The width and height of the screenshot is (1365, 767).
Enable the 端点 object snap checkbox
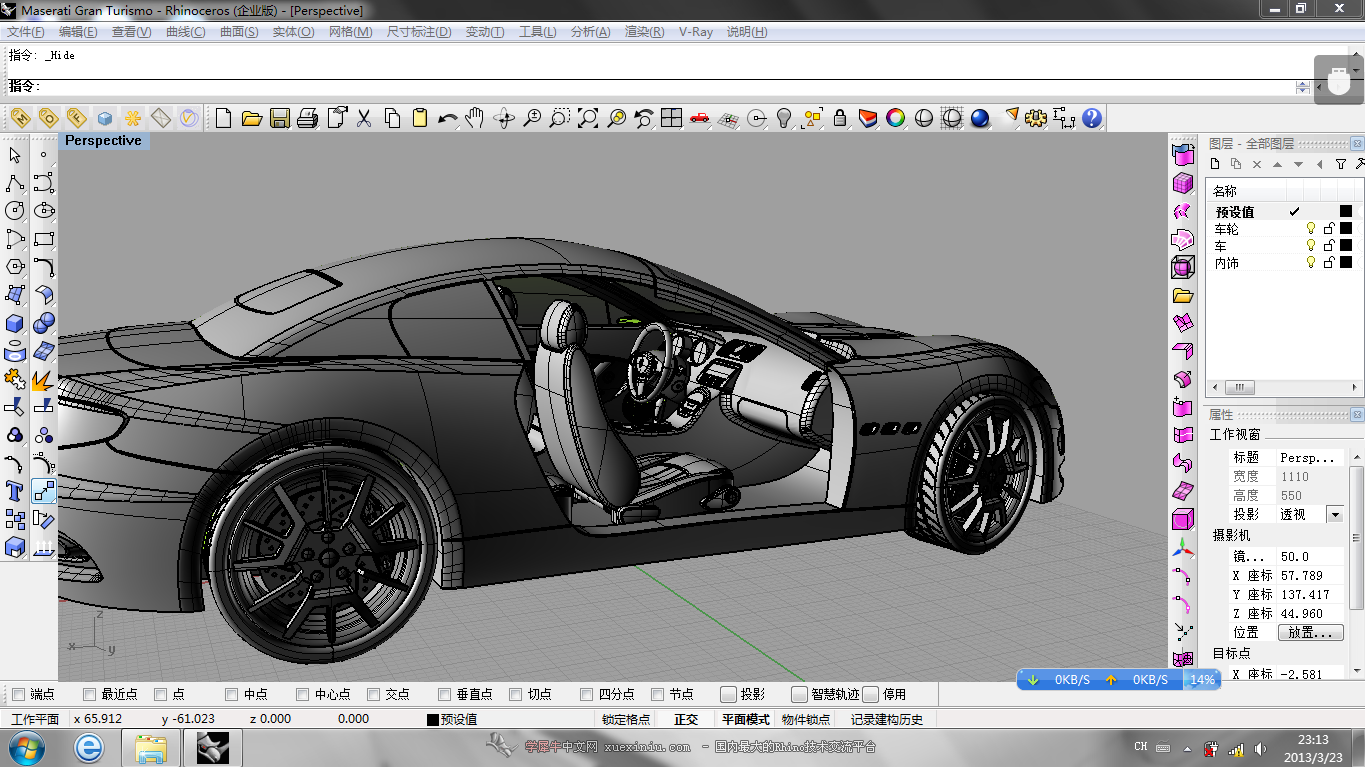tap(18, 694)
